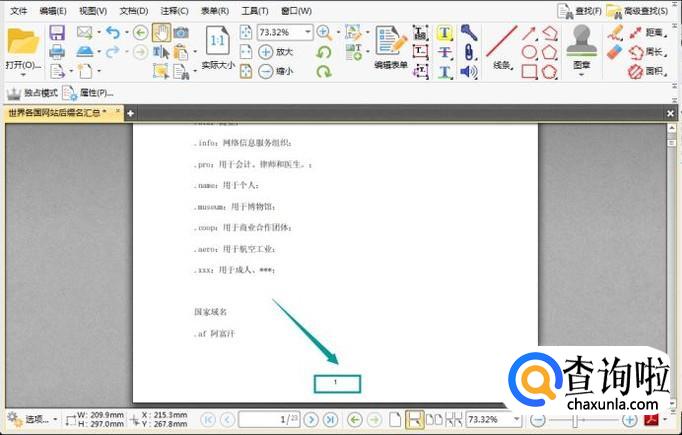The width and height of the screenshot is (682, 435).
Task: Print the document with the printer icon
Action: click(57, 52)
